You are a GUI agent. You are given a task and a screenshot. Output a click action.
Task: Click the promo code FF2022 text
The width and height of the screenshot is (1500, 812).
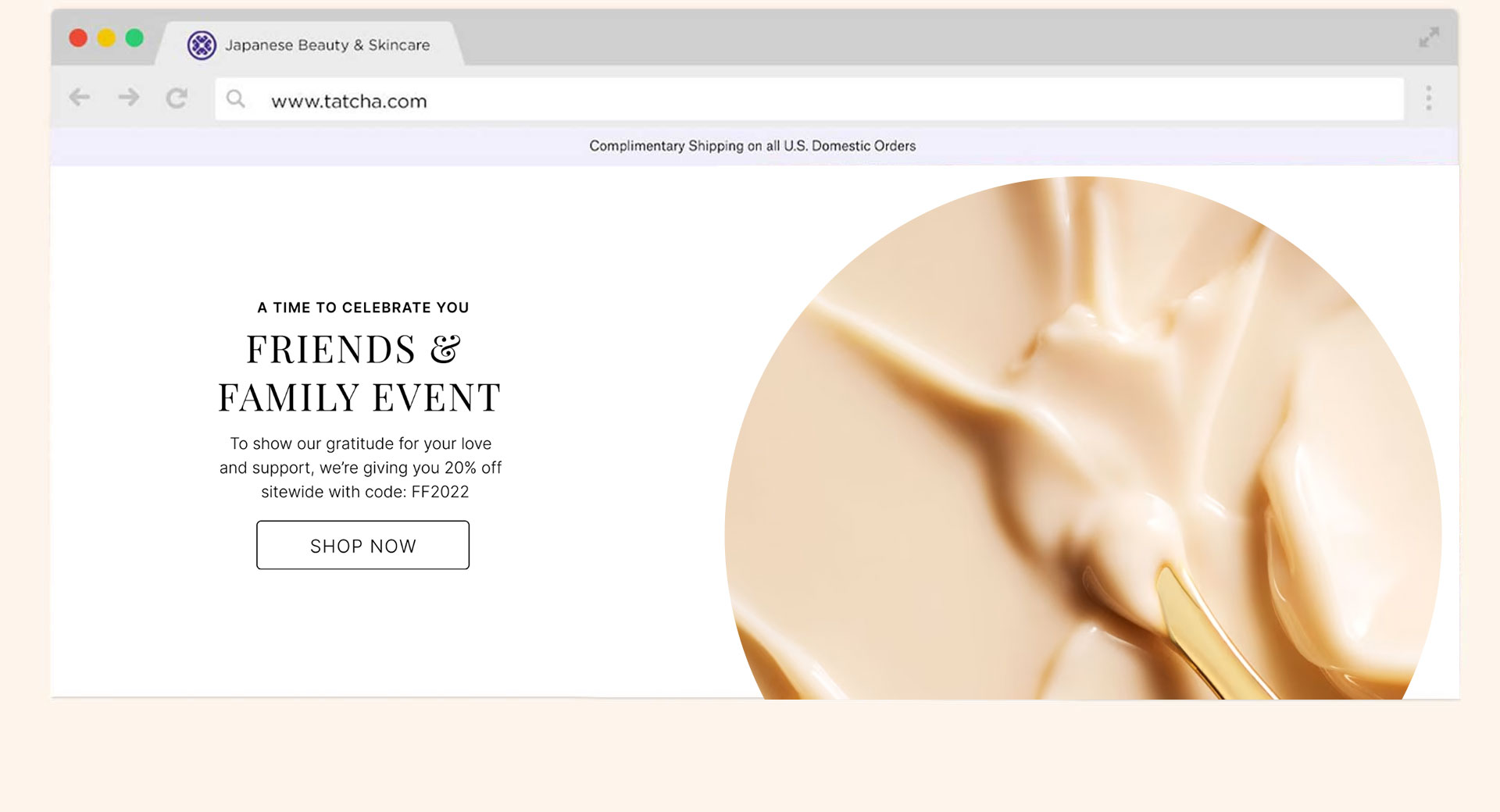pyautogui.click(x=440, y=492)
